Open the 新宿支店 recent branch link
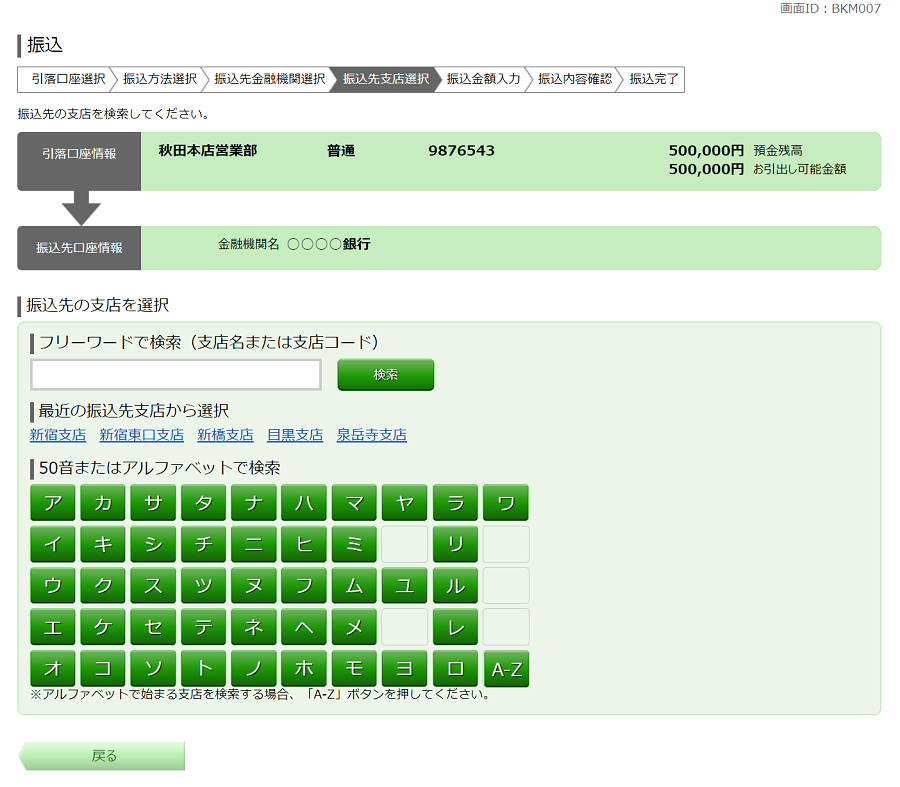This screenshot has height=787, width=900. [x=58, y=435]
